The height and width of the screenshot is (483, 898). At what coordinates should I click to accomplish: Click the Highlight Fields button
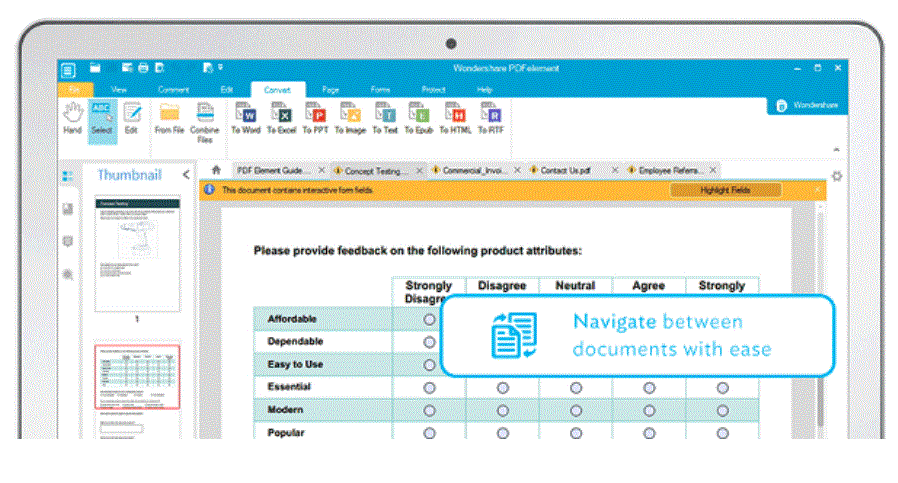(726, 190)
